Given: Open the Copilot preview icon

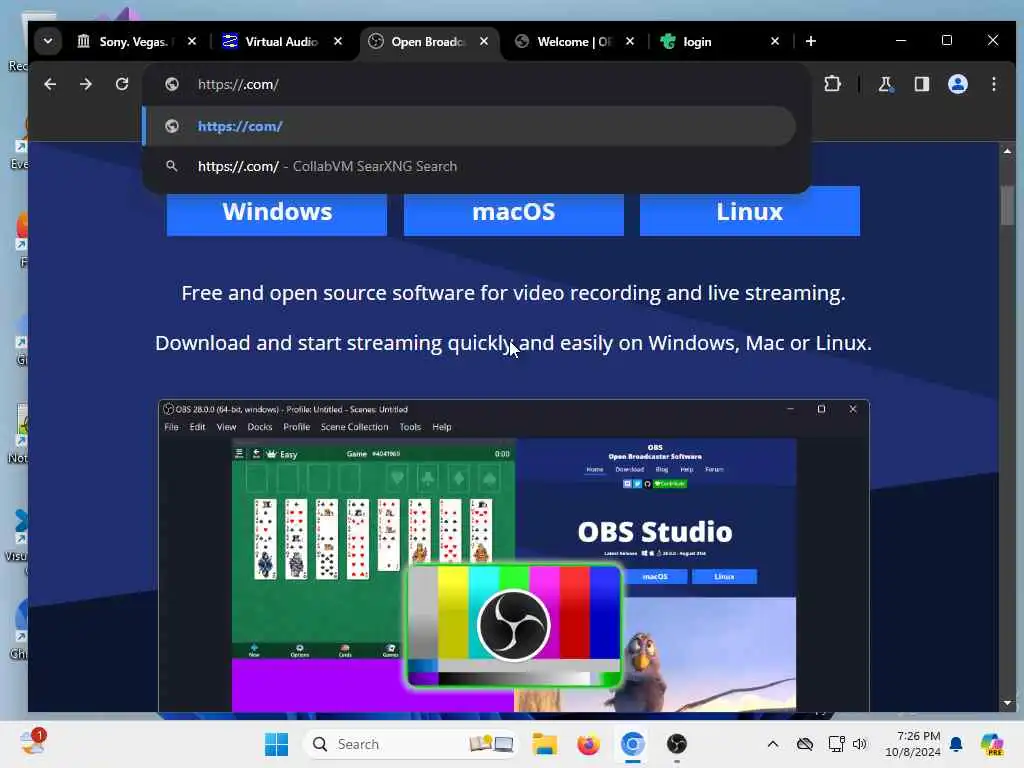Looking at the screenshot, I should pos(992,744).
